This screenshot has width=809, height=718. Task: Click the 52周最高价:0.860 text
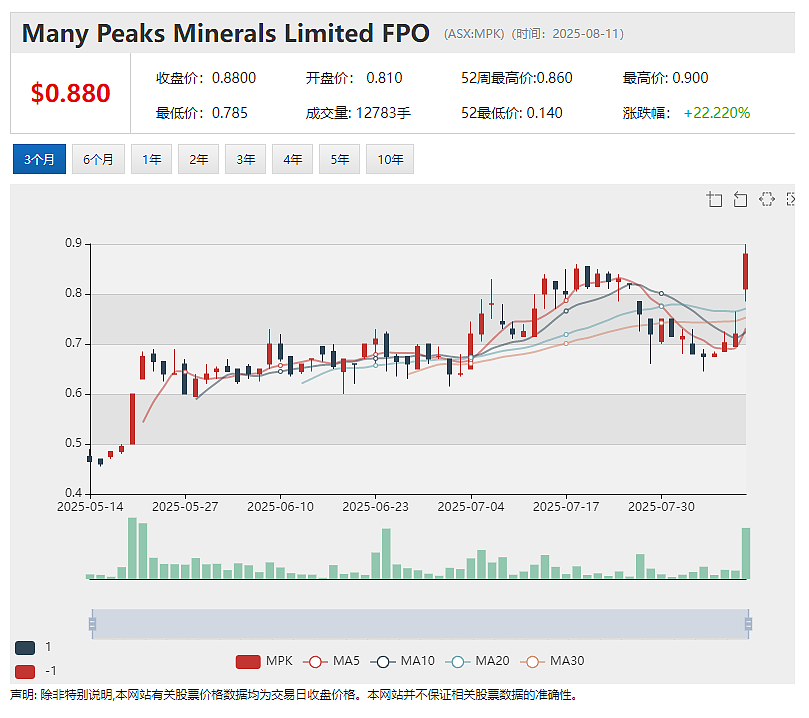click(517, 78)
